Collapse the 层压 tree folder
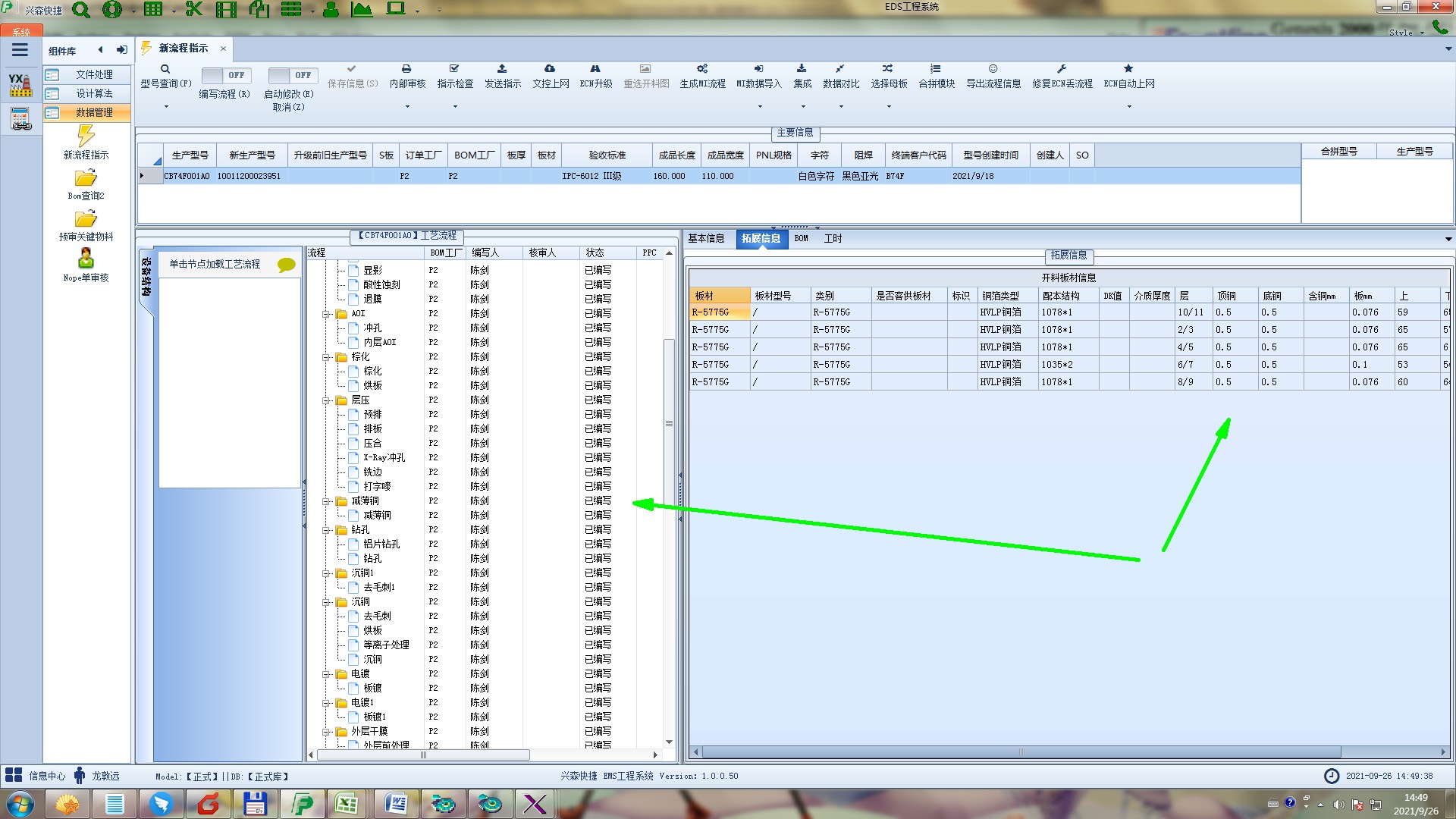This screenshot has height=819, width=1456. tap(326, 400)
